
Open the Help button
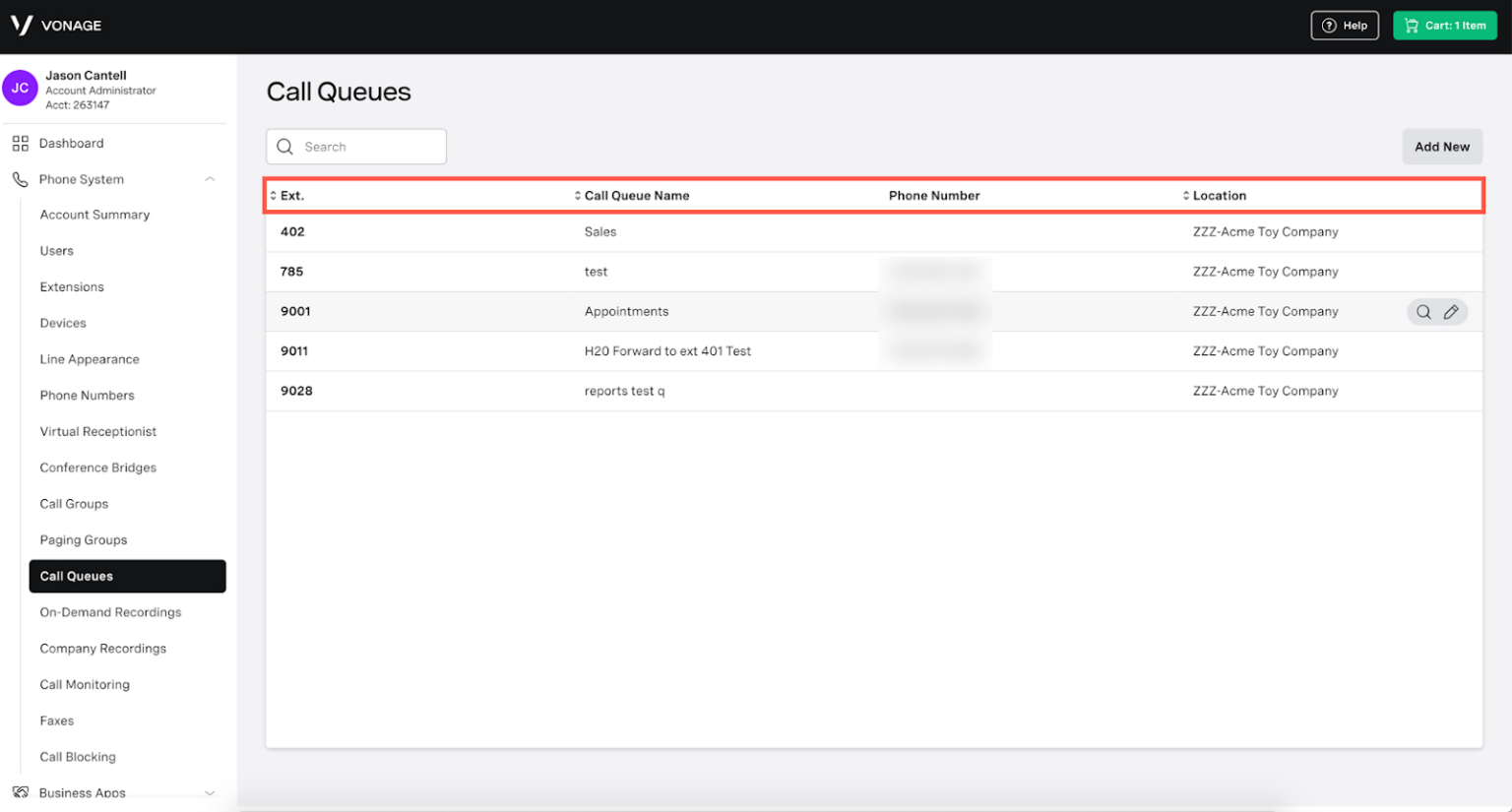click(1344, 26)
